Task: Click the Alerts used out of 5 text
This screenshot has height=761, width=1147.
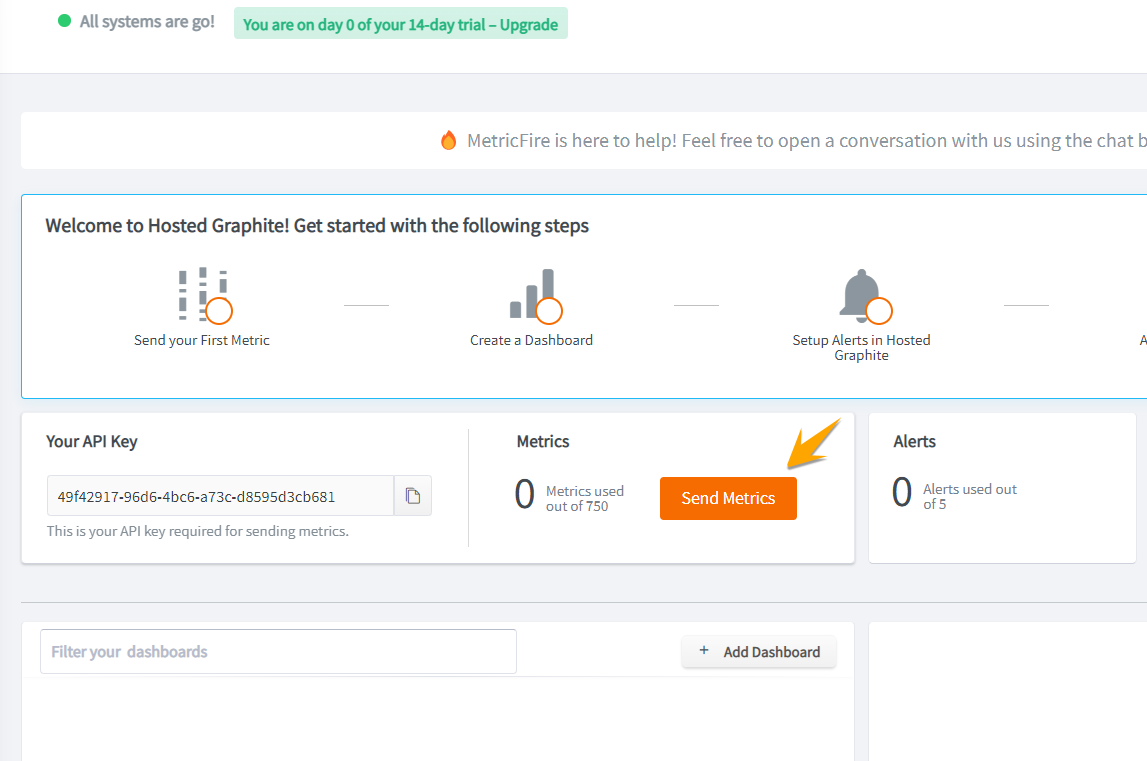Action: coord(969,496)
